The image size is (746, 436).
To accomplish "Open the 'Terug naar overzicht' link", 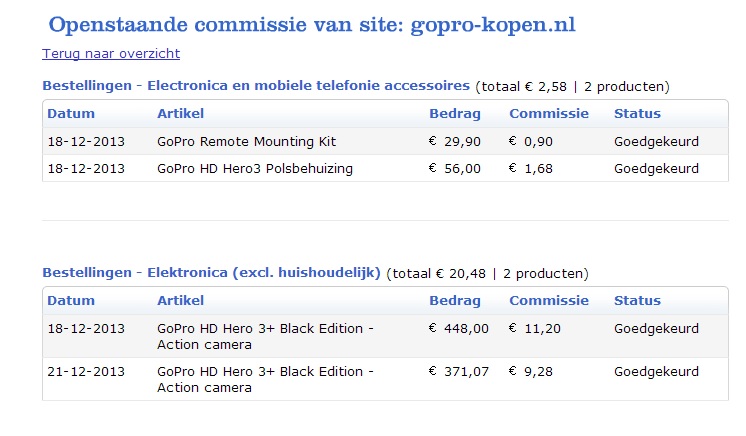I will (x=111, y=53).
